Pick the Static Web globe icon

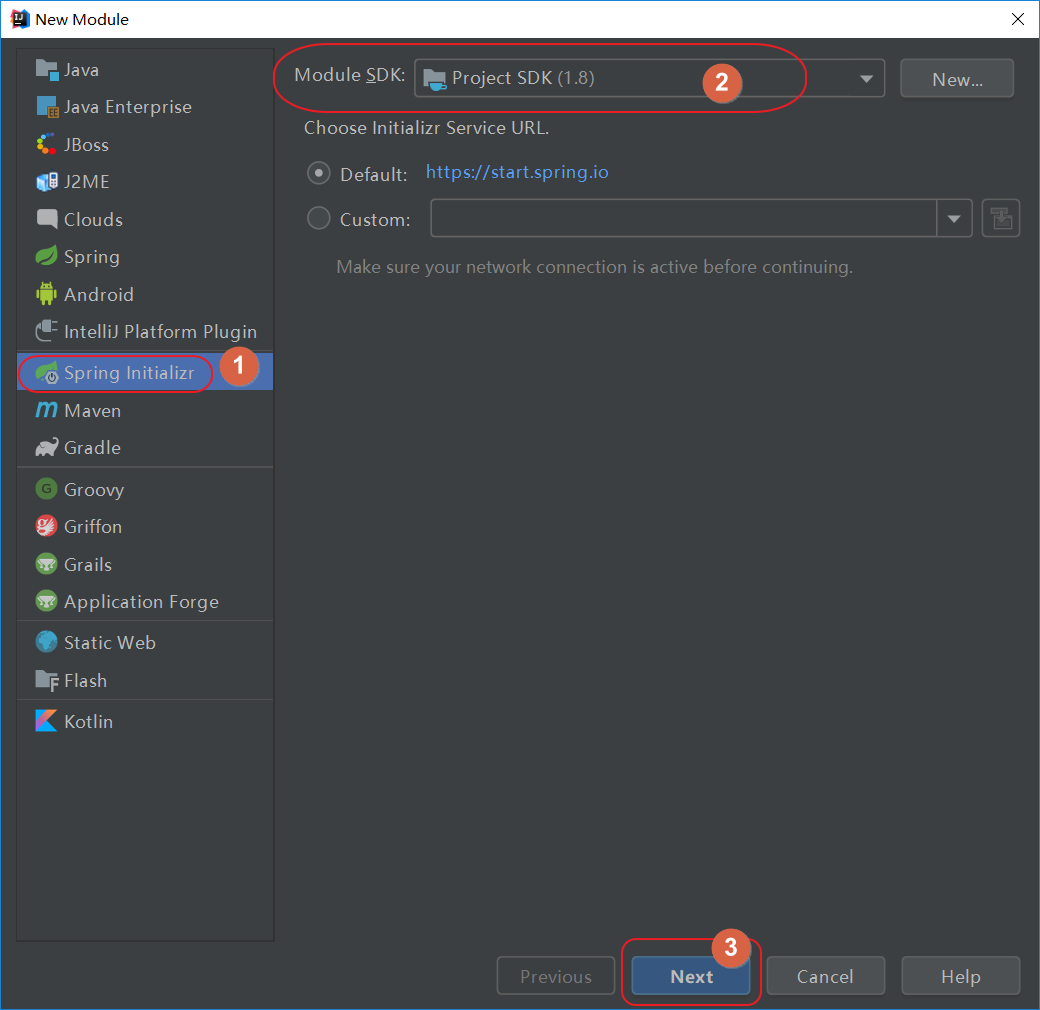point(46,642)
